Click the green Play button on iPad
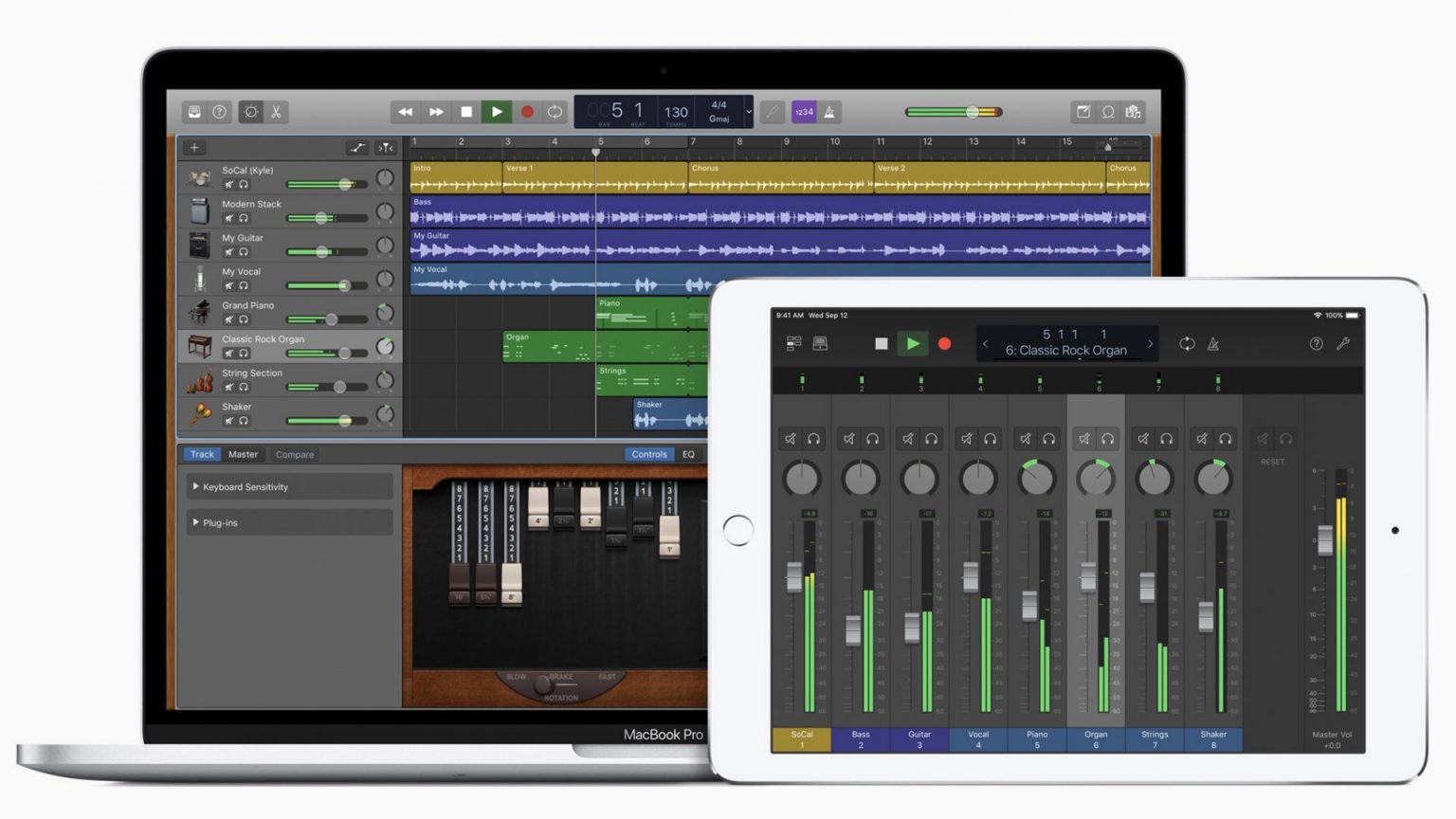The image size is (1456, 819). pyautogui.click(x=912, y=344)
